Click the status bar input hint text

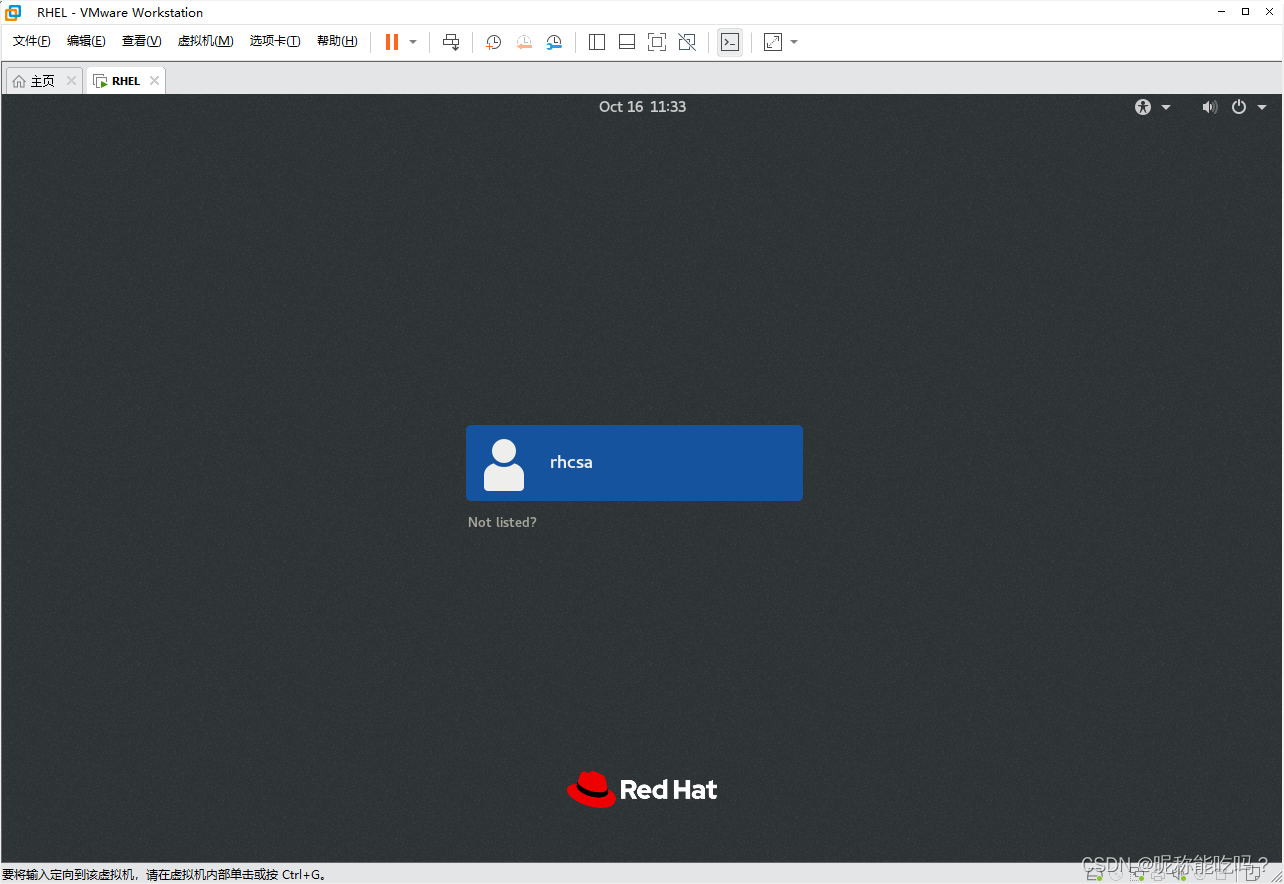[164, 875]
